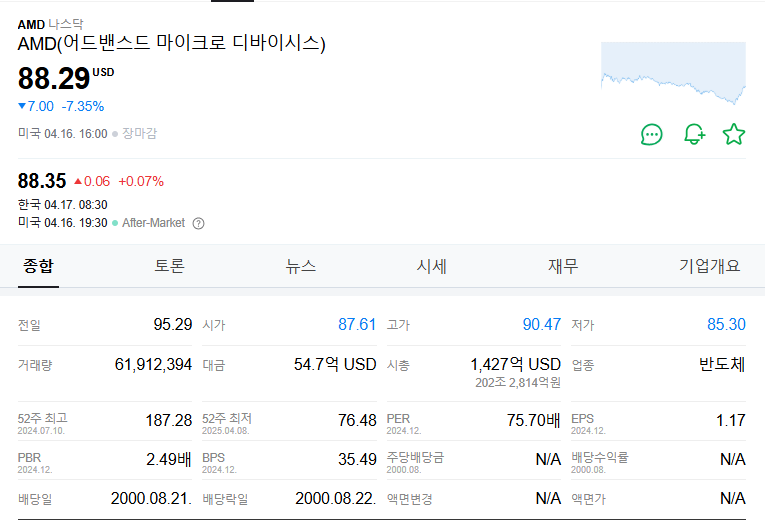The image size is (765, 521).
Task: Click the 52-week low value 76.48
Action: (x=357, y=420)
